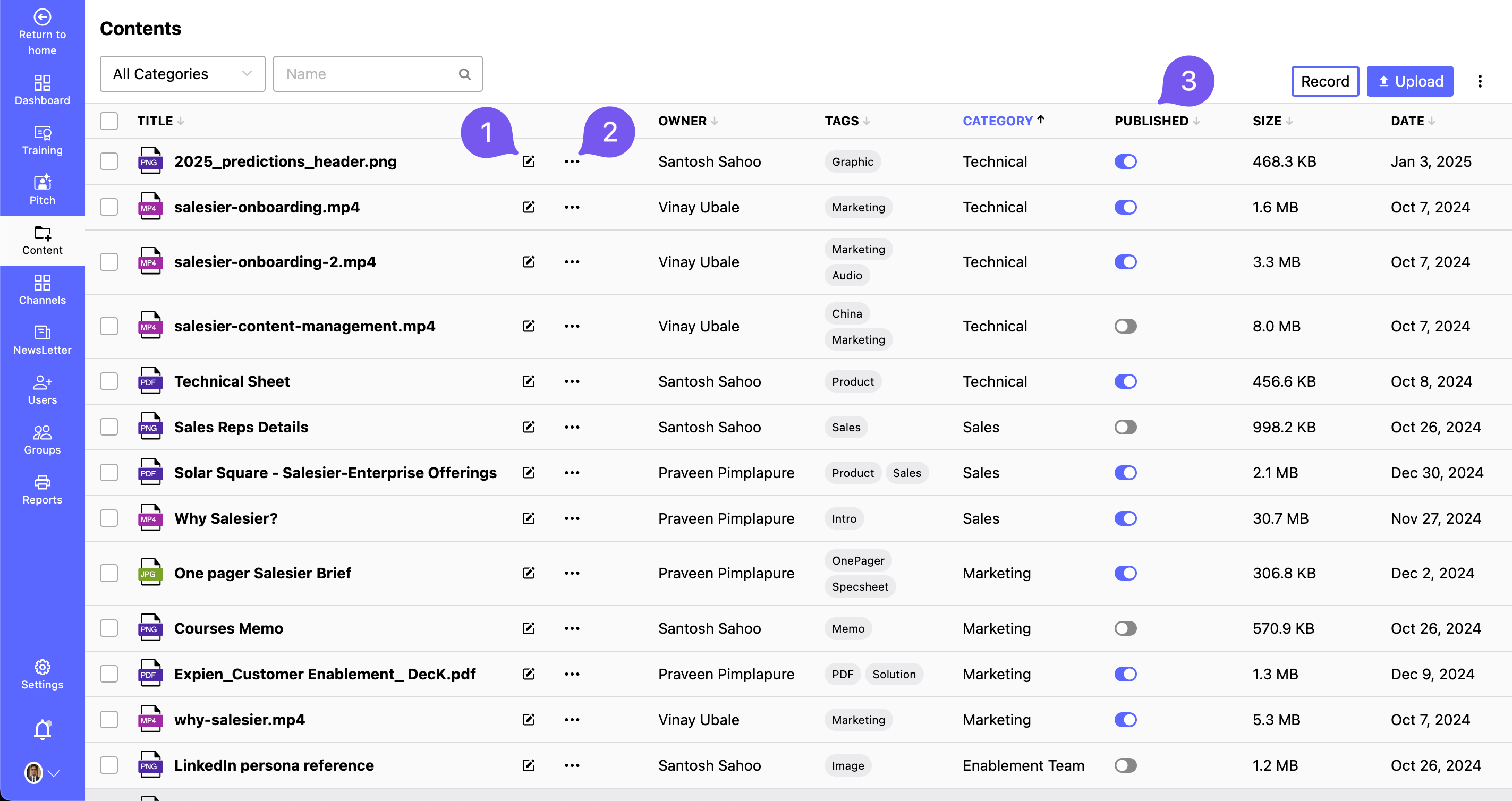This screenshot has width=1512, height=801.
Task: Tick the select-all checkbox in header
Action: (x=109, y=121)
